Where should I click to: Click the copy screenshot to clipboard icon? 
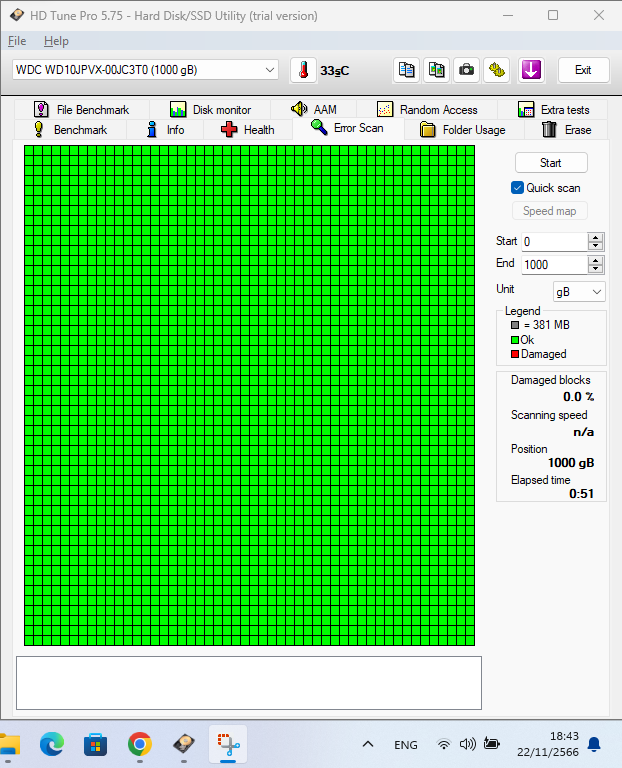(x=436, y=70)
